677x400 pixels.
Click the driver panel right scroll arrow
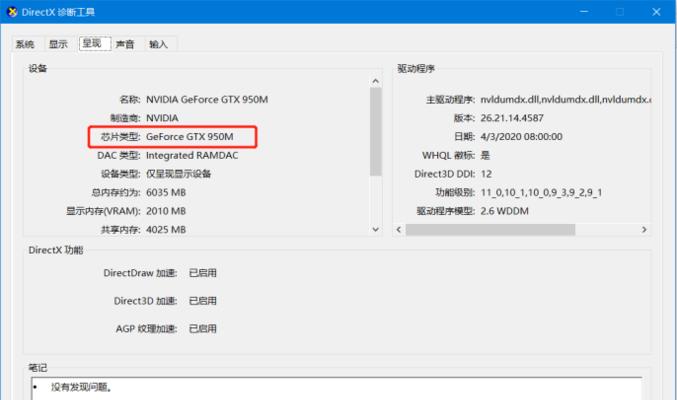[644, 229]
